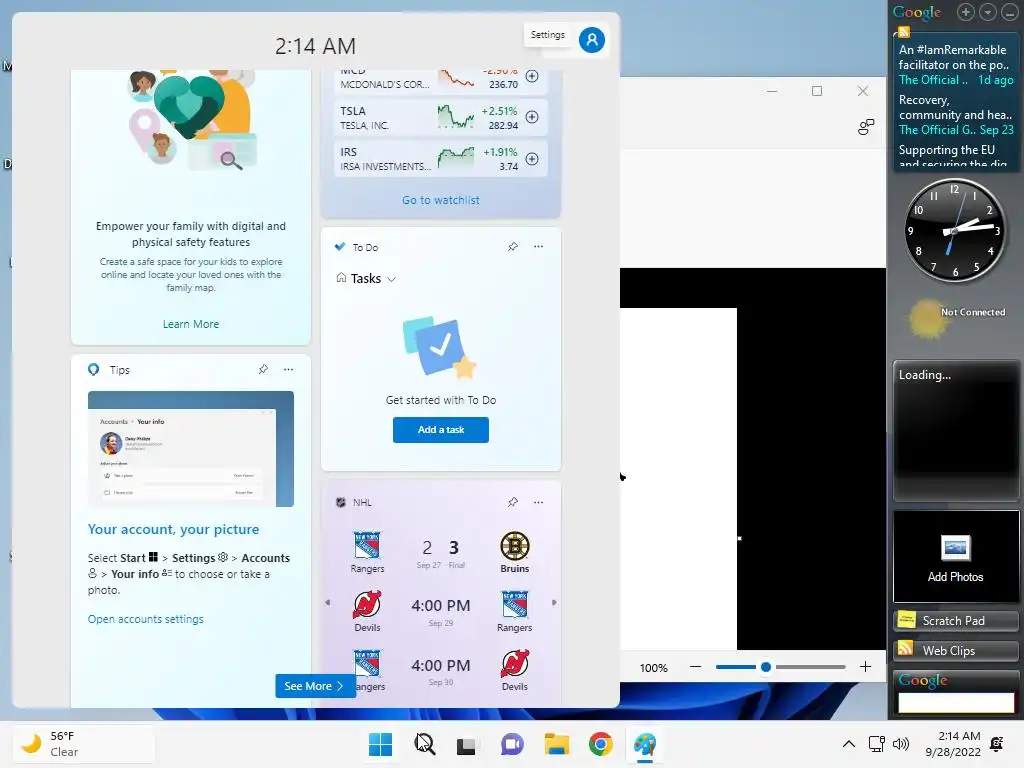Click See More button

pos(315,686)
